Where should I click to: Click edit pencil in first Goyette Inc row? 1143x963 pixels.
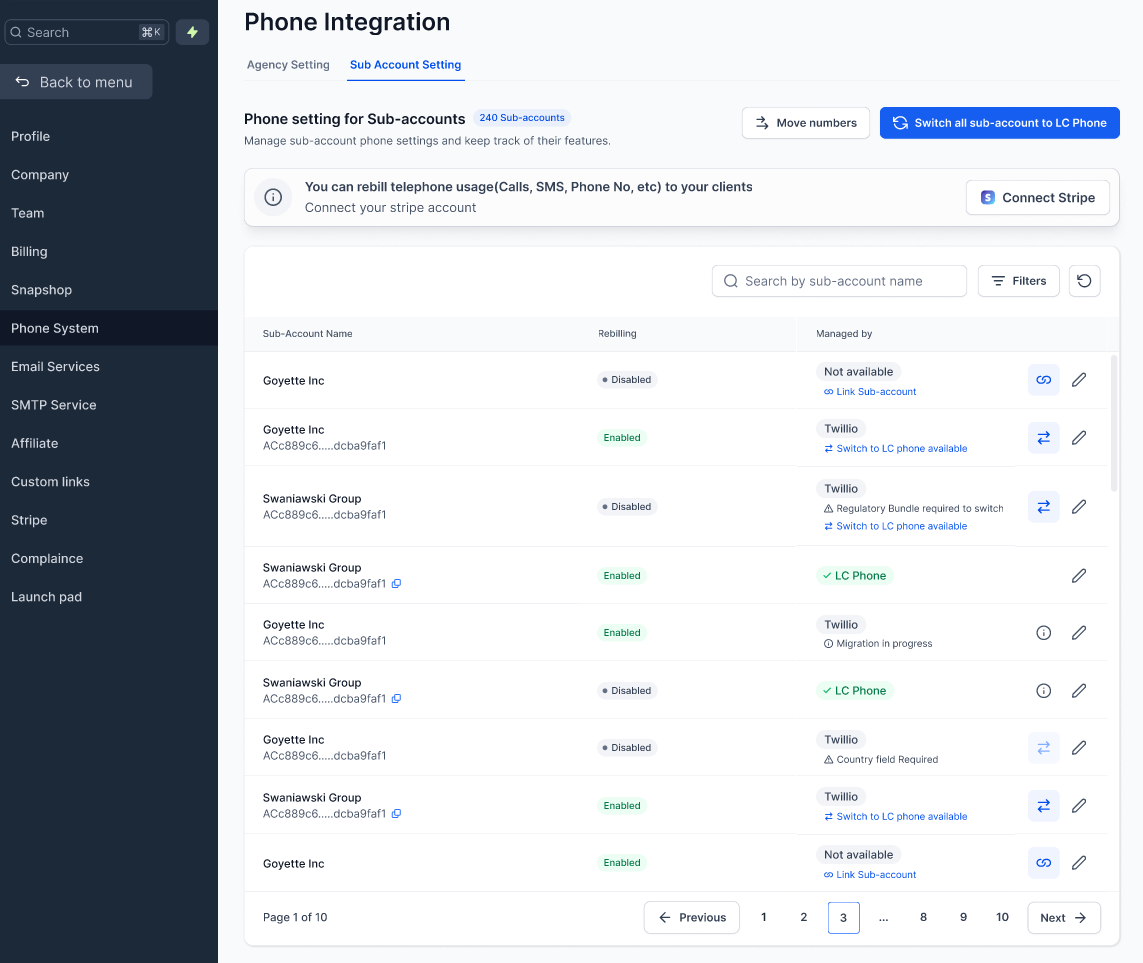click(1079, 380)
